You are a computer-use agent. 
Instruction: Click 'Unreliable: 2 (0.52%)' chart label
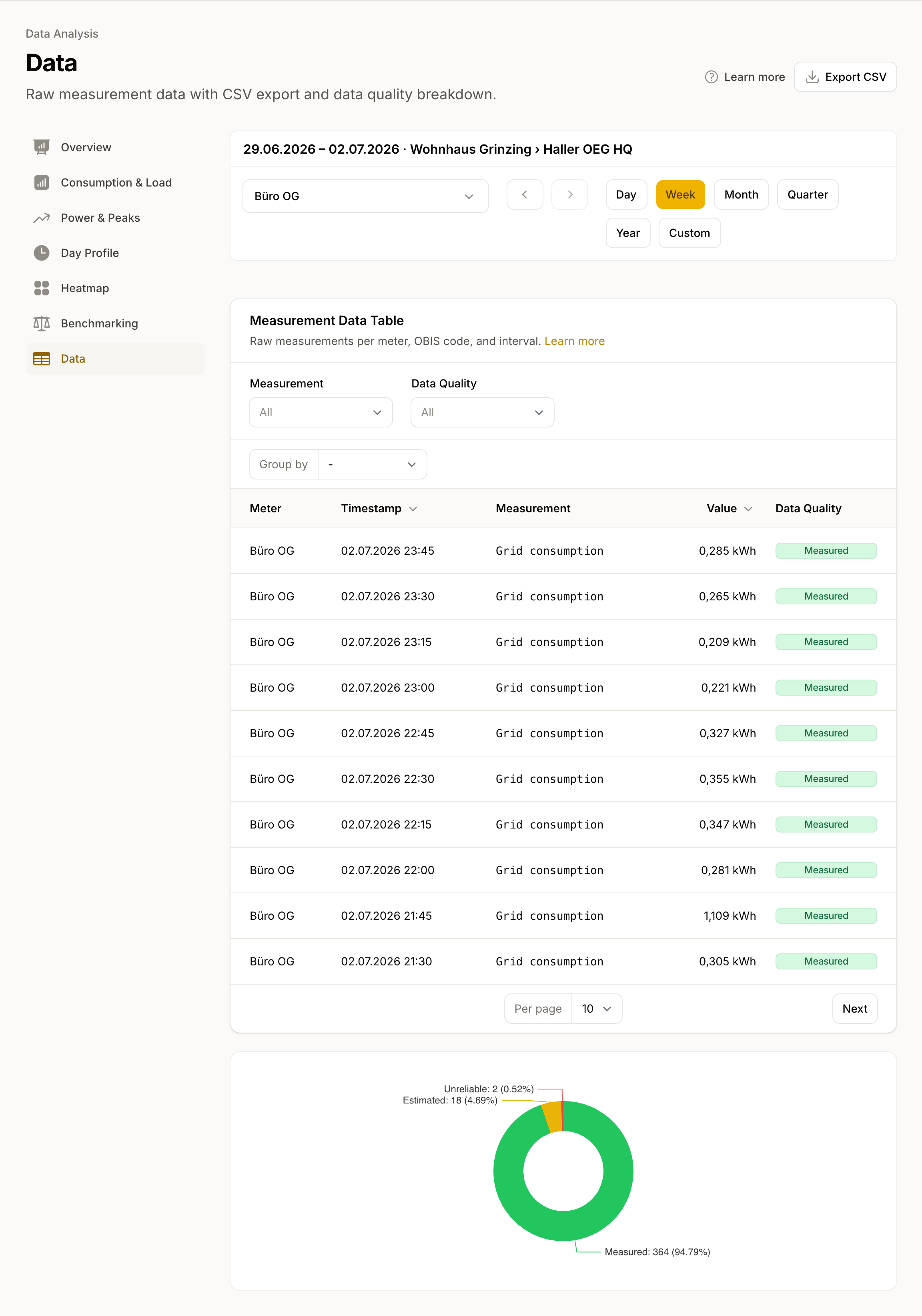[x=489, y=1089]
